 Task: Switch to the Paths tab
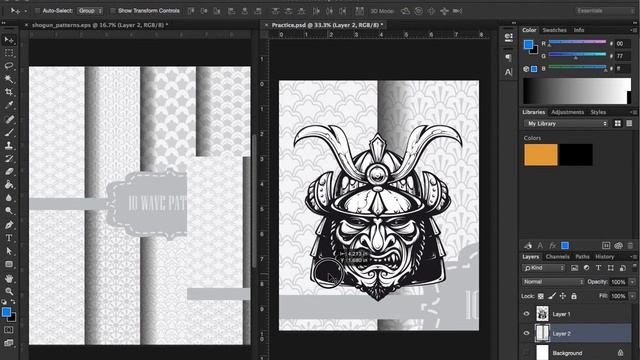pos(582,257)
